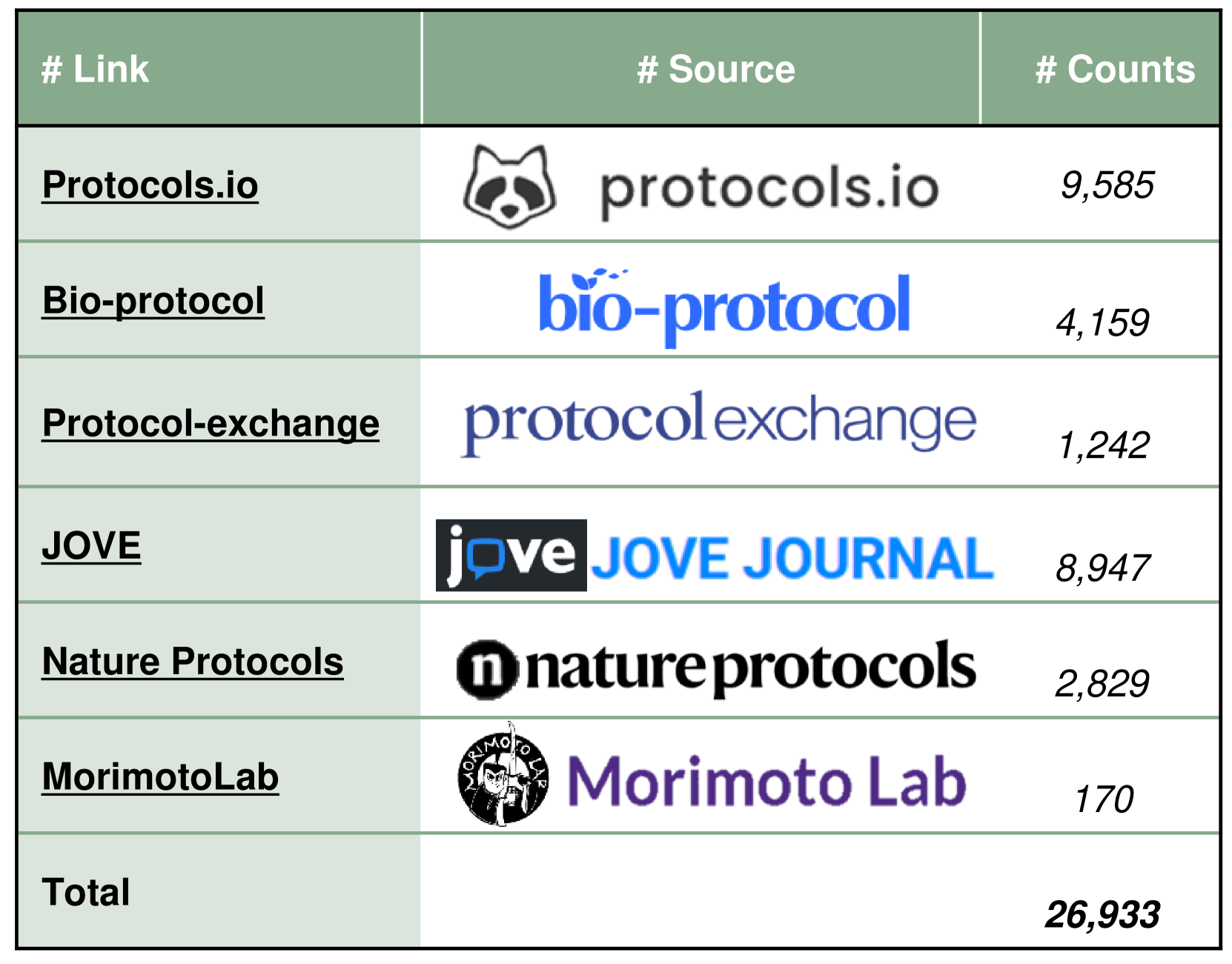Click the dark jove logo box
1232x964 pixels.
[x=511, y=556]
